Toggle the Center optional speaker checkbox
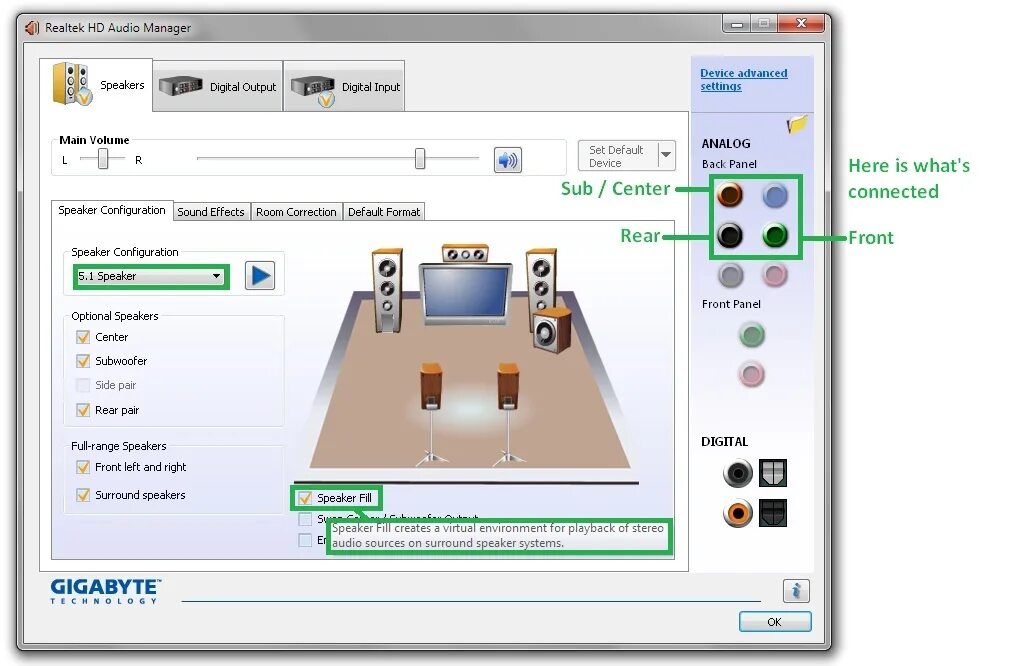 point(83,337)
